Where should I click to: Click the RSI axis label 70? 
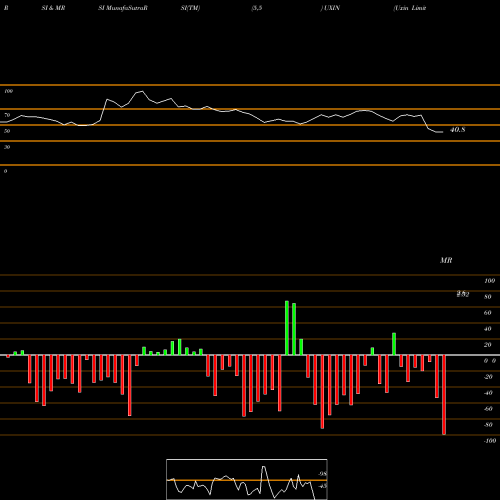[7, 115]
